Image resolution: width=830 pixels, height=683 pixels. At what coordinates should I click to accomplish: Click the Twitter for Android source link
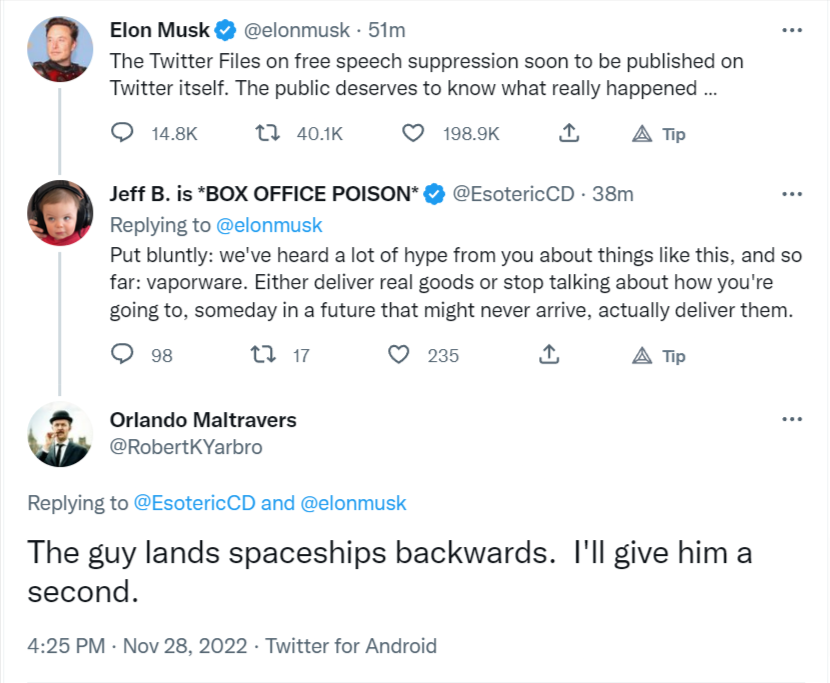(x=351, y=646)
